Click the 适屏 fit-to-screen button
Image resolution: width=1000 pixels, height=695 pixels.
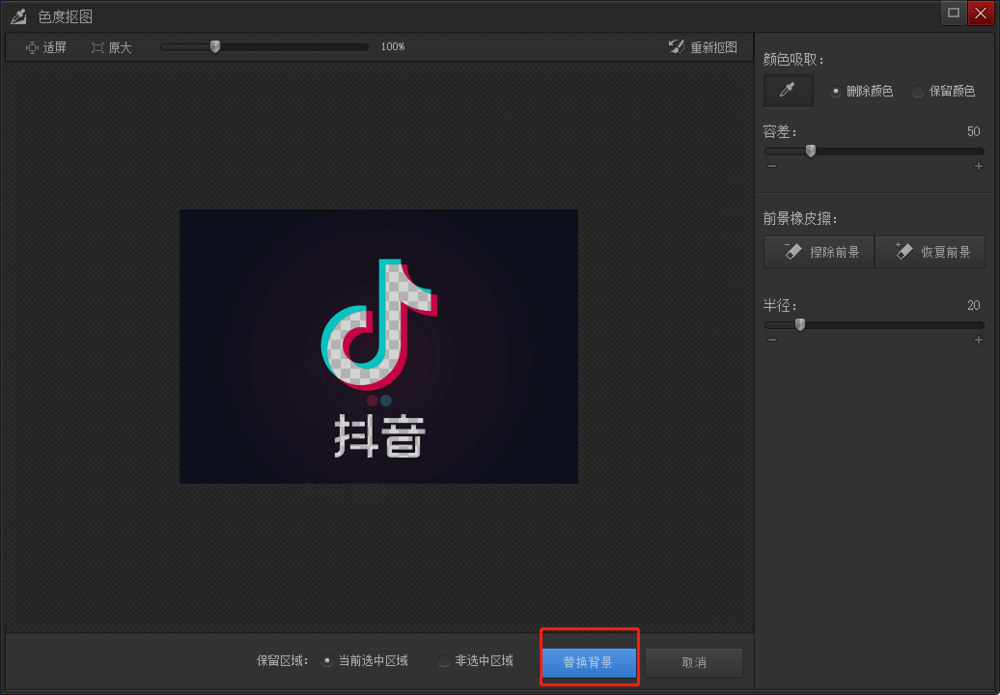[45, 48]
